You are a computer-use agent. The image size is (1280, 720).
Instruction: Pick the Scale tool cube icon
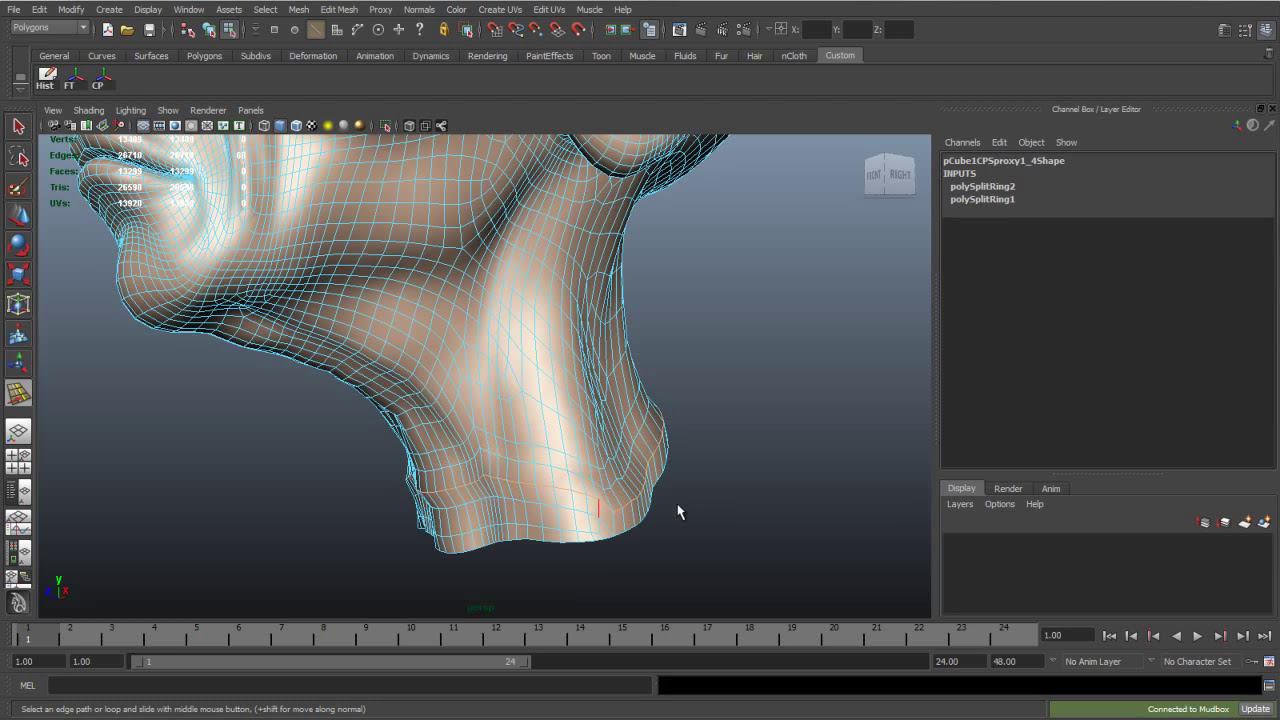[x=18, y=274]
